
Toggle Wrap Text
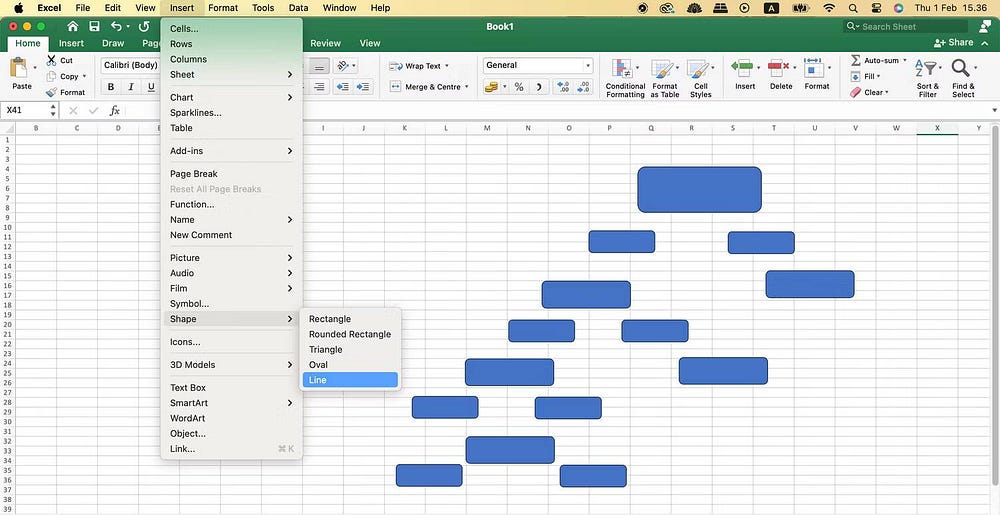click(418, 66)
